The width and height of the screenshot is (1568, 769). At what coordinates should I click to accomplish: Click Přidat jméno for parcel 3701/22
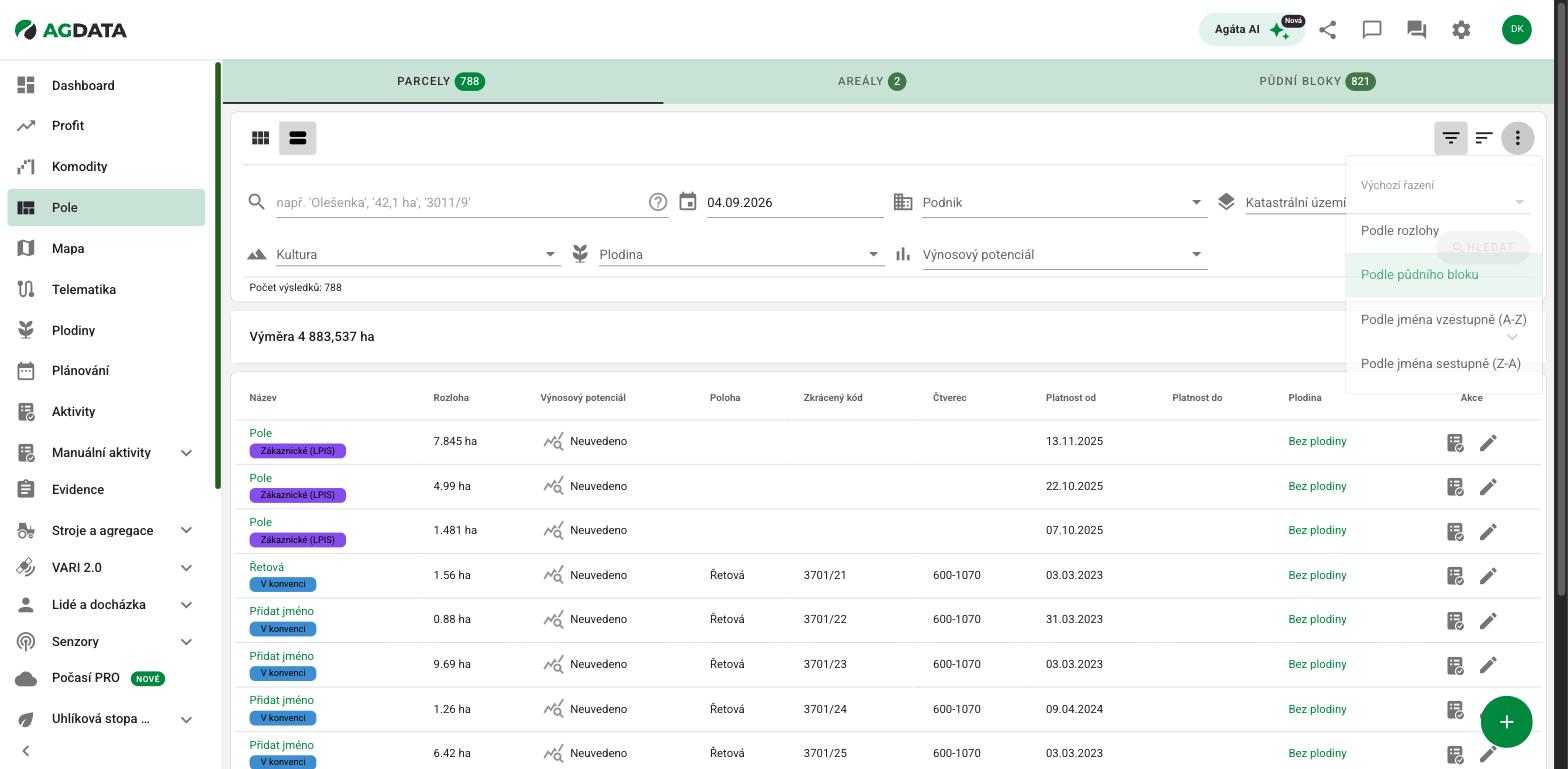click(x=282, y=611)
